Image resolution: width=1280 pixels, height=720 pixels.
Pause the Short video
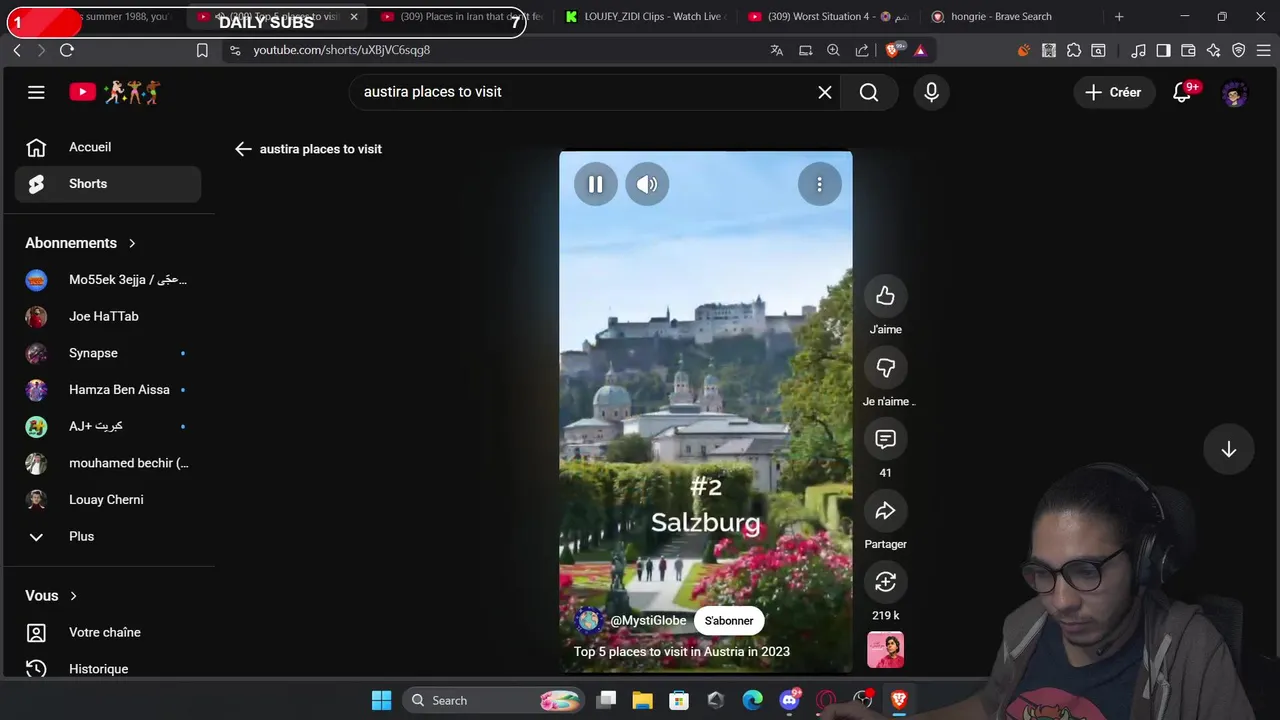click(595, 184)
